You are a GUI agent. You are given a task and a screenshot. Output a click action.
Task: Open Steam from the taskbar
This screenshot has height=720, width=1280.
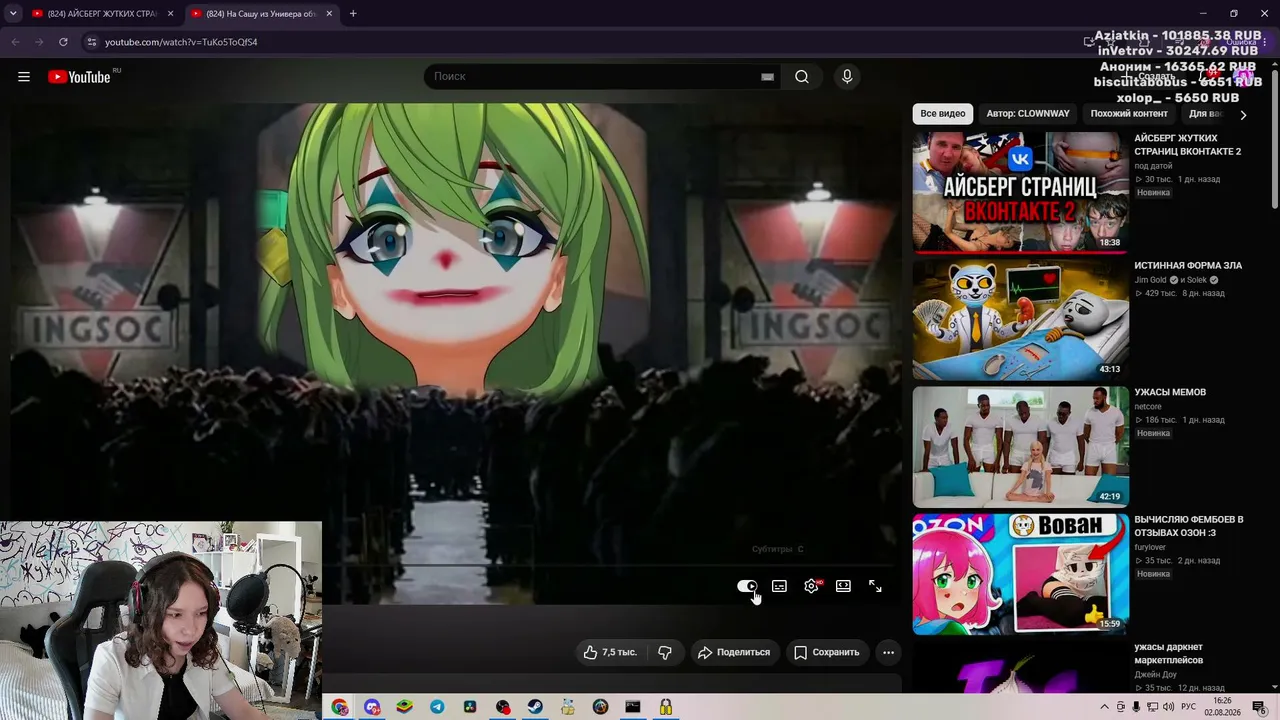pyautogui.click(x=535, y=707)
